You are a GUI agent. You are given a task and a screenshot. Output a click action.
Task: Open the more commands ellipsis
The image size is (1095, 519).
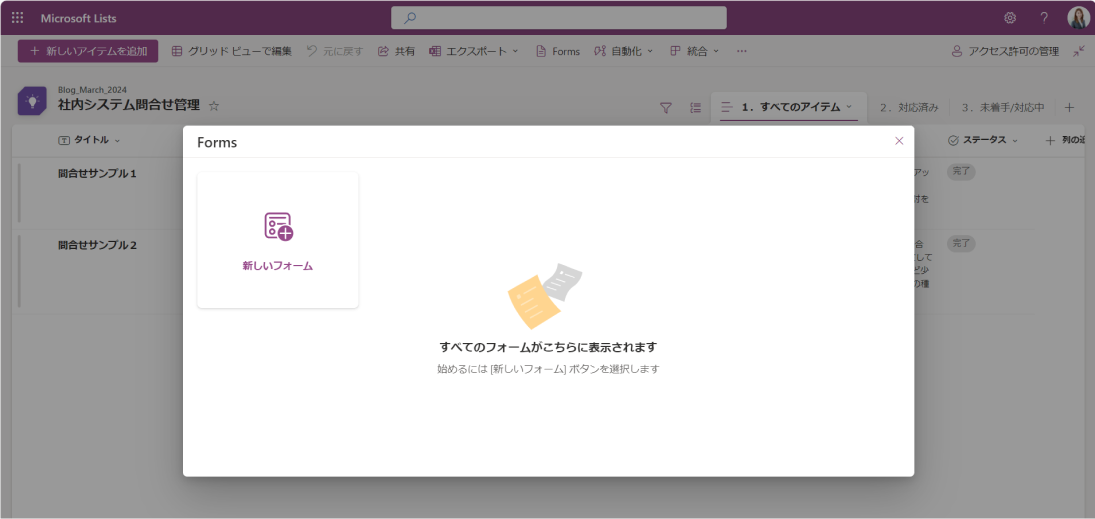(742, 51)
